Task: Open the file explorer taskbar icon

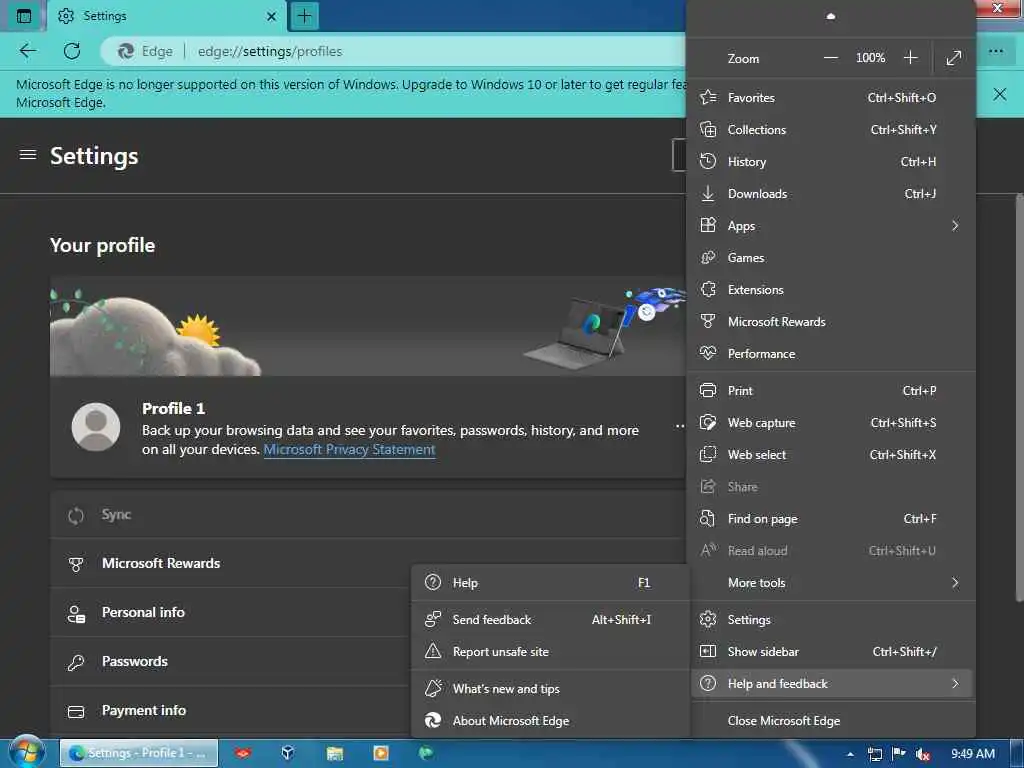Action: [335, 753]
